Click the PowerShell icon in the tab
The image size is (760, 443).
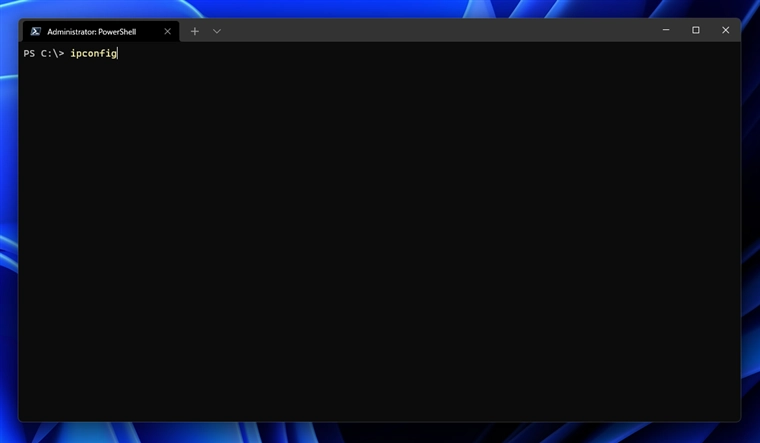tap(35, 32)
